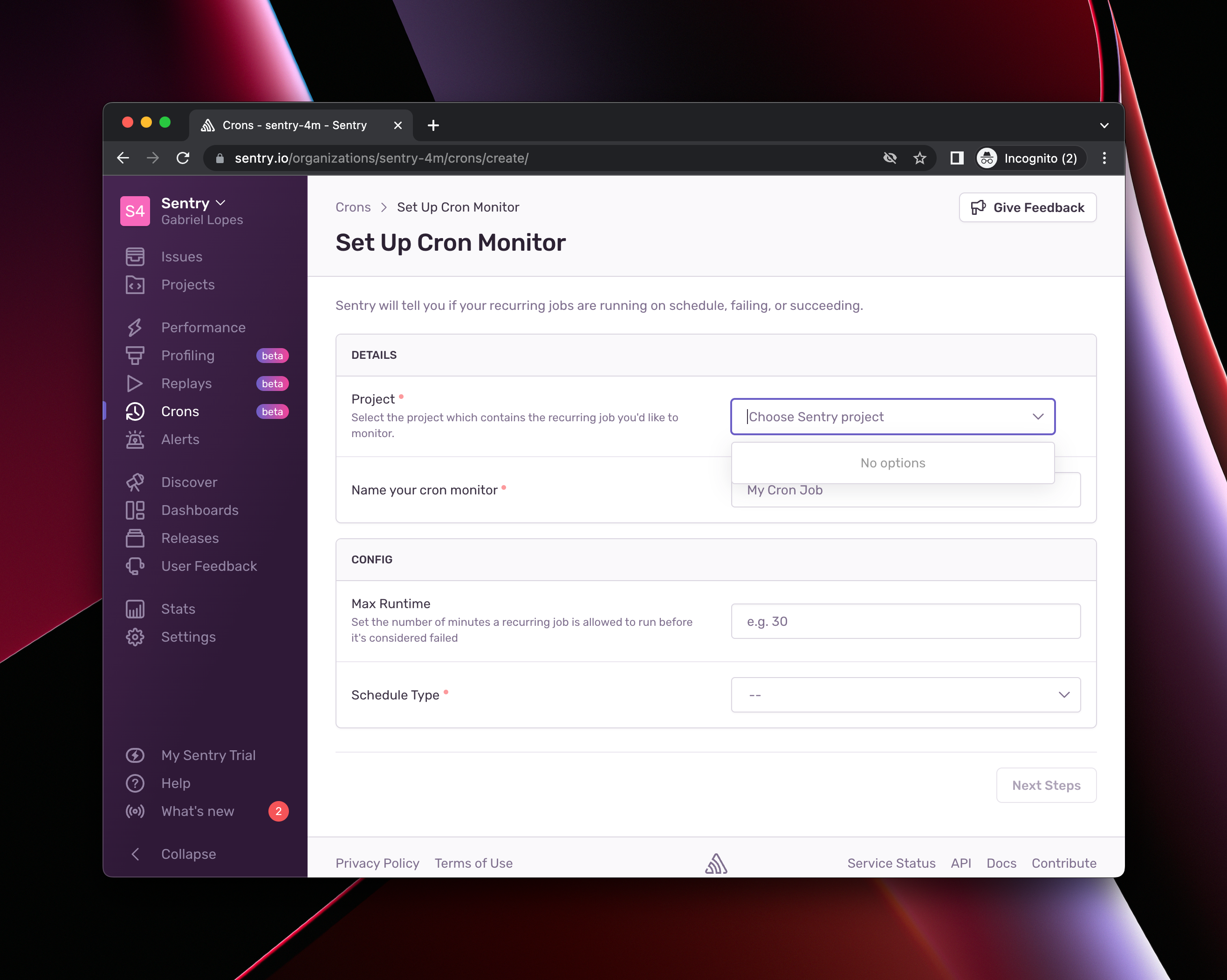This screenshot has height=980, width=1227.
Task: Open the Contribute footer link
Action: coord(1064,863)
